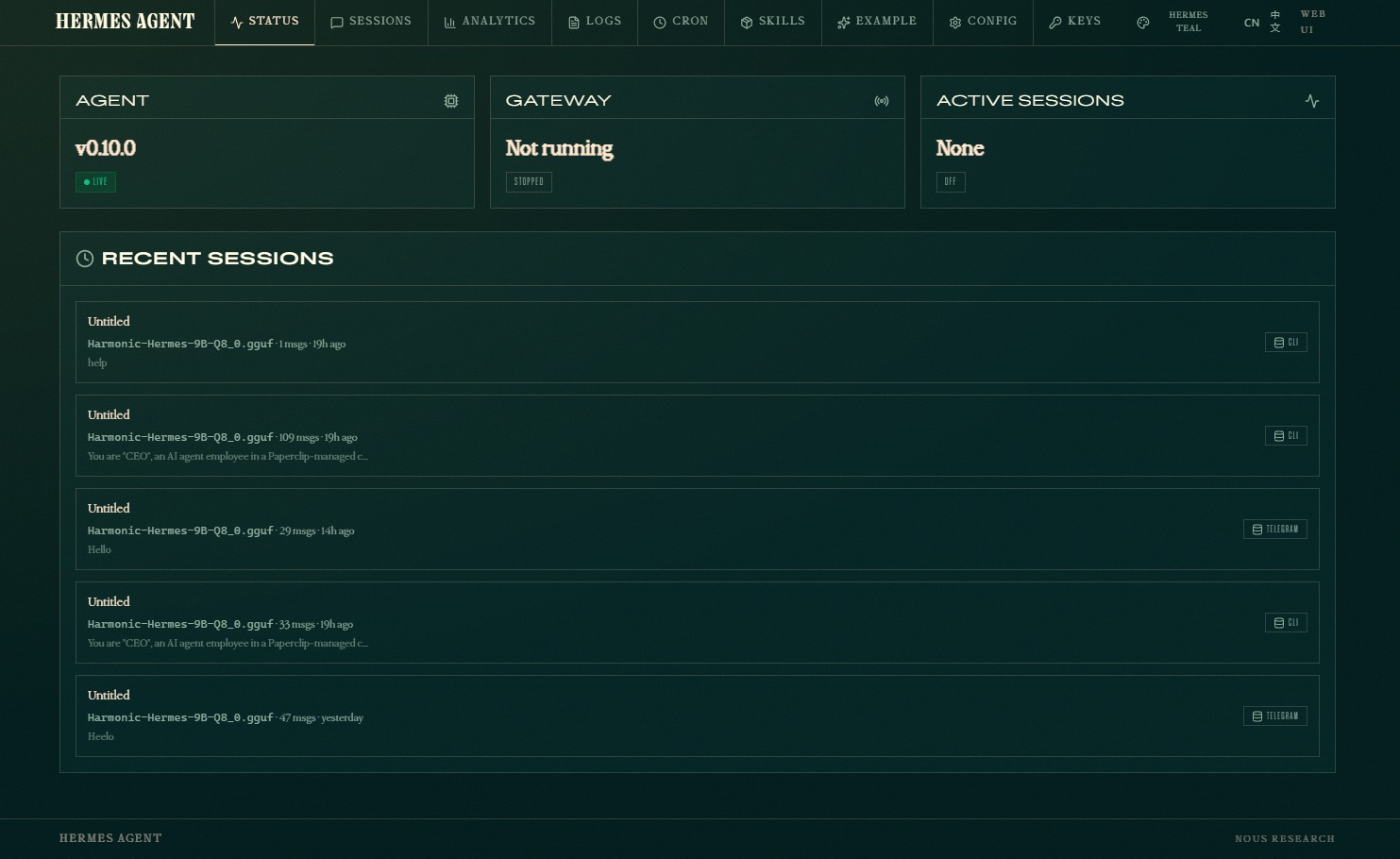Click the Cron clock icon

(x=661, y=21)
